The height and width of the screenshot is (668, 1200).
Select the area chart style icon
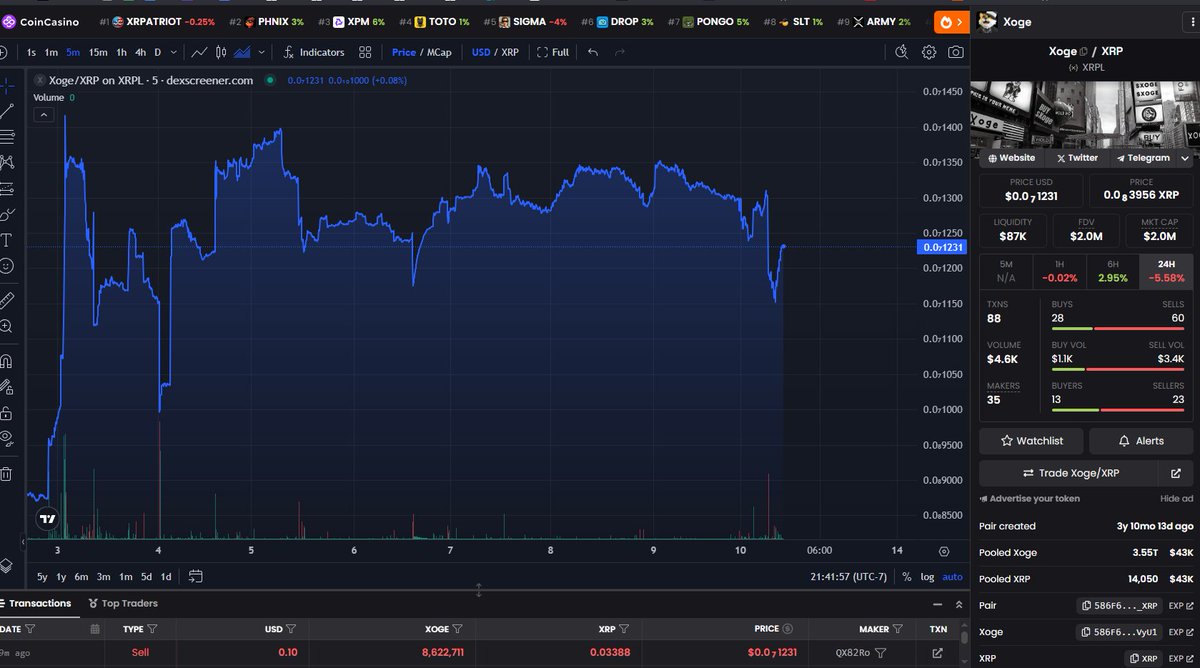coord(241,52)
